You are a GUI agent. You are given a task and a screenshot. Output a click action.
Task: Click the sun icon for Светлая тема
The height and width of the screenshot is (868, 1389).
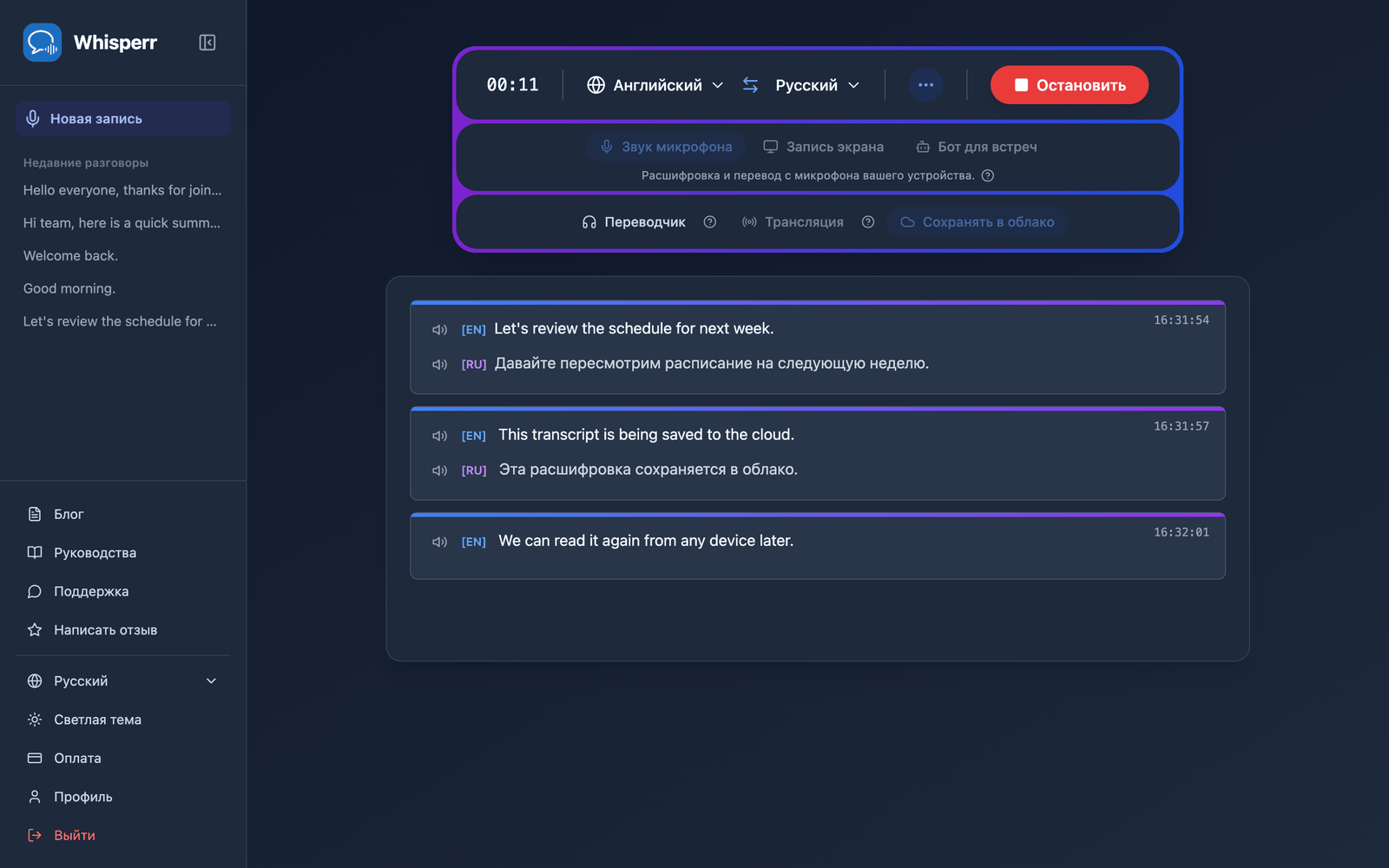[x=35, y=720]
